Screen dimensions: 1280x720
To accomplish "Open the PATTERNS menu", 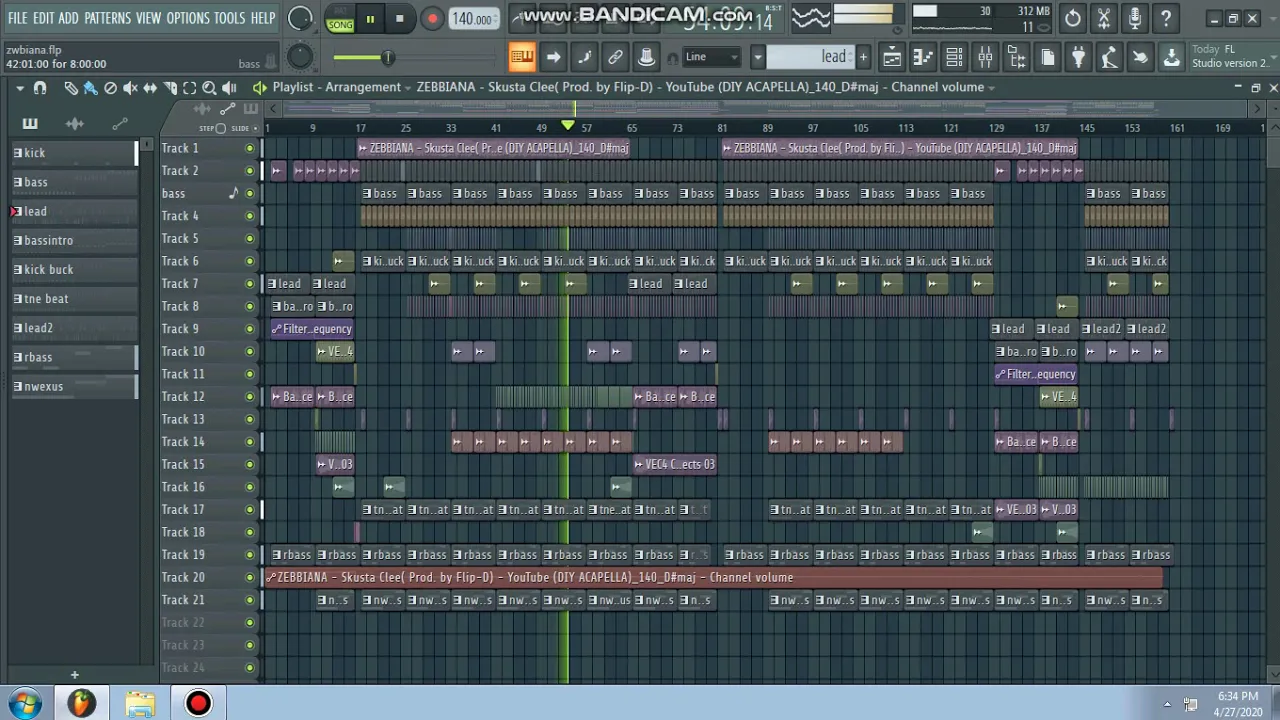I will (107, 18).
